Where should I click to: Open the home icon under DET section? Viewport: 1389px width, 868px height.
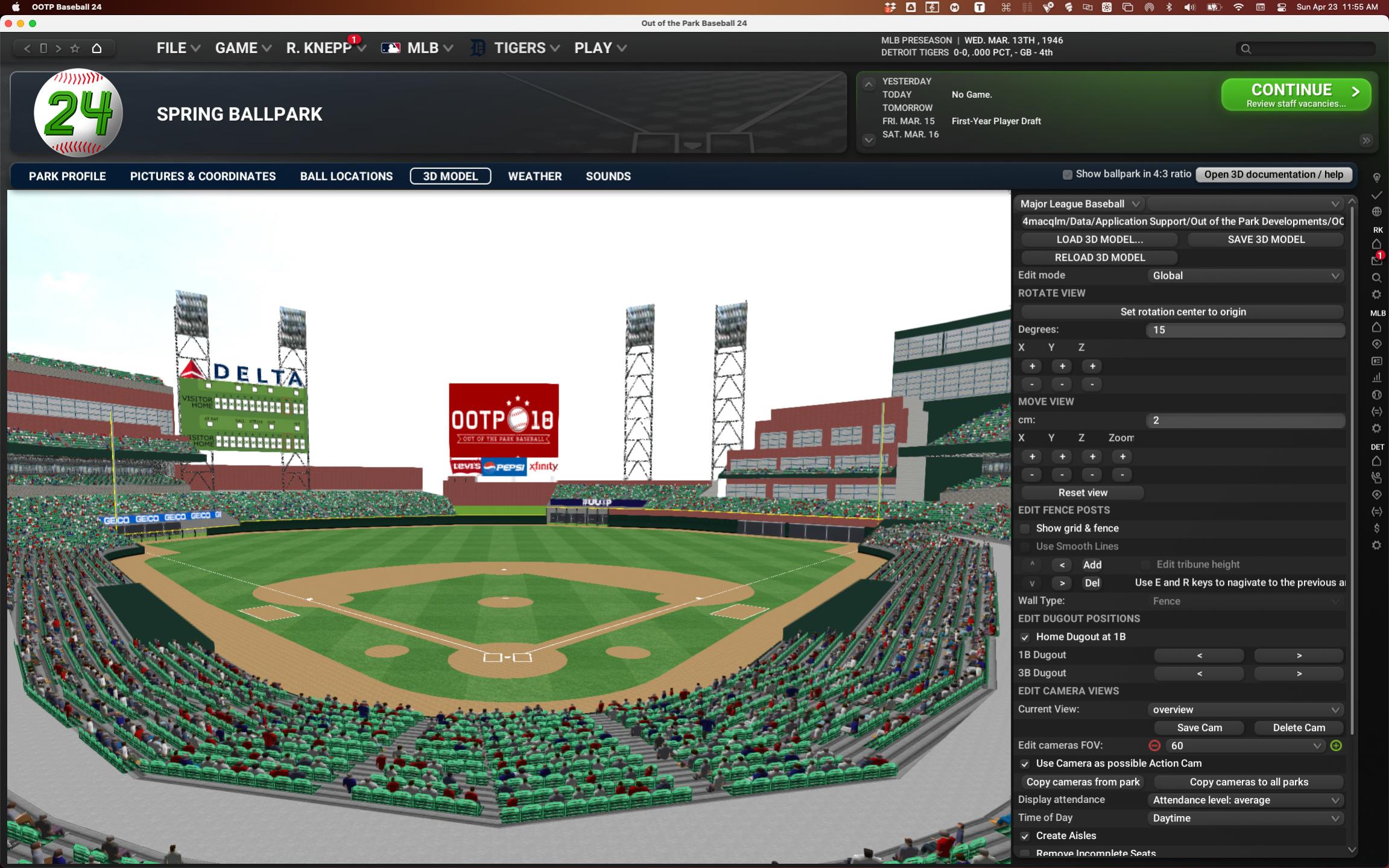(1376, 461)
